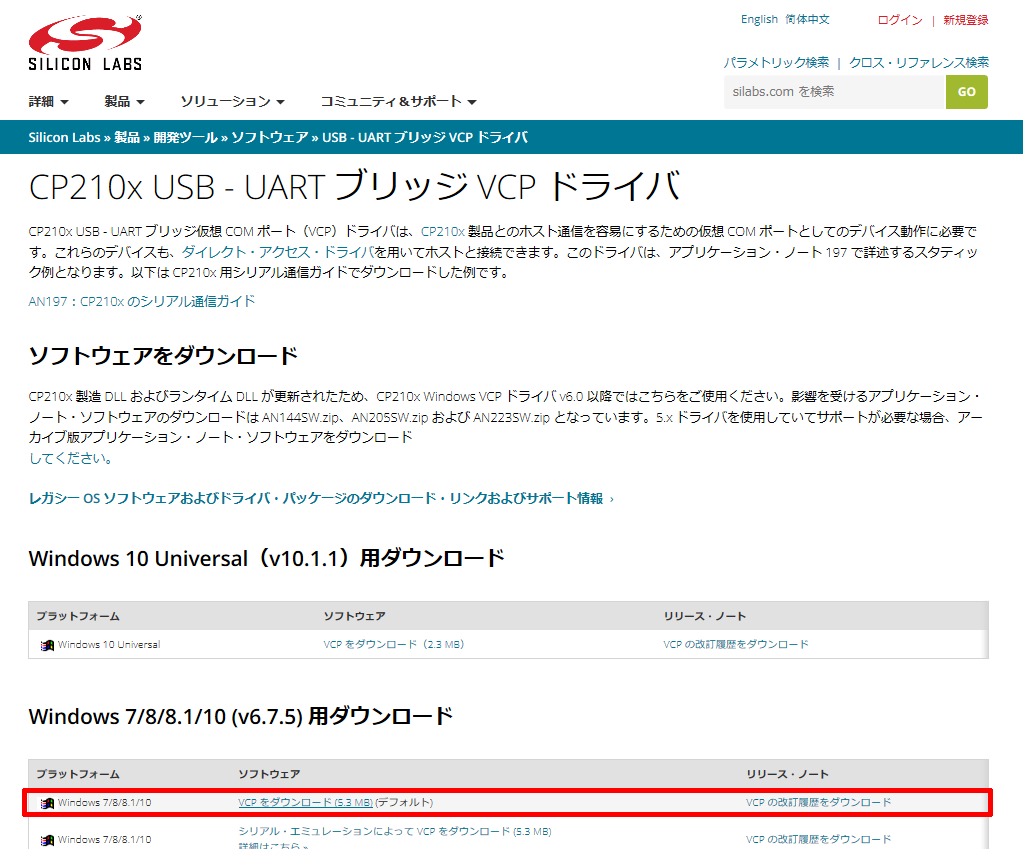Switch the site language to English
This screenshot has width=1023, height=849.
coord(759,20)
